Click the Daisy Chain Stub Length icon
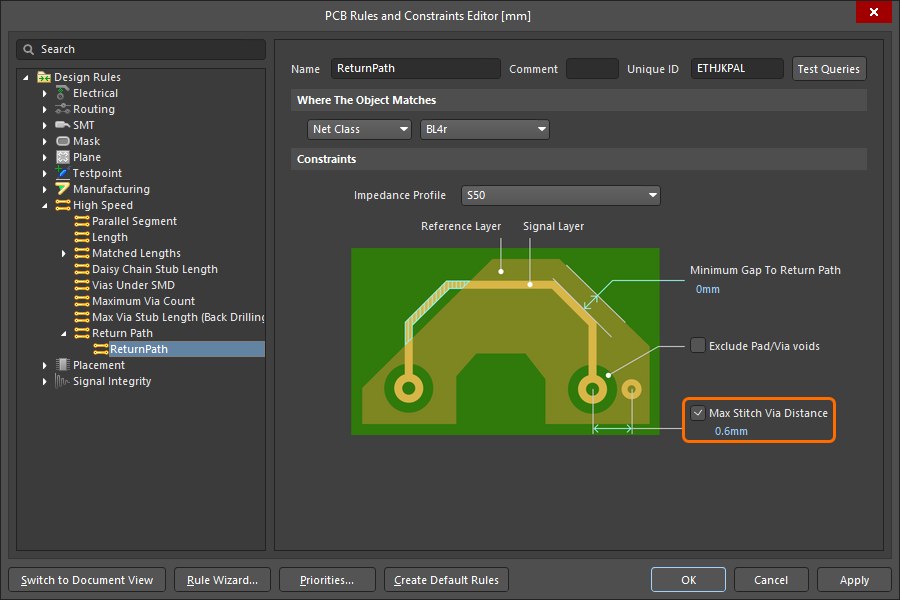Viewport: 900px width, 600px height. coord(82,269)
